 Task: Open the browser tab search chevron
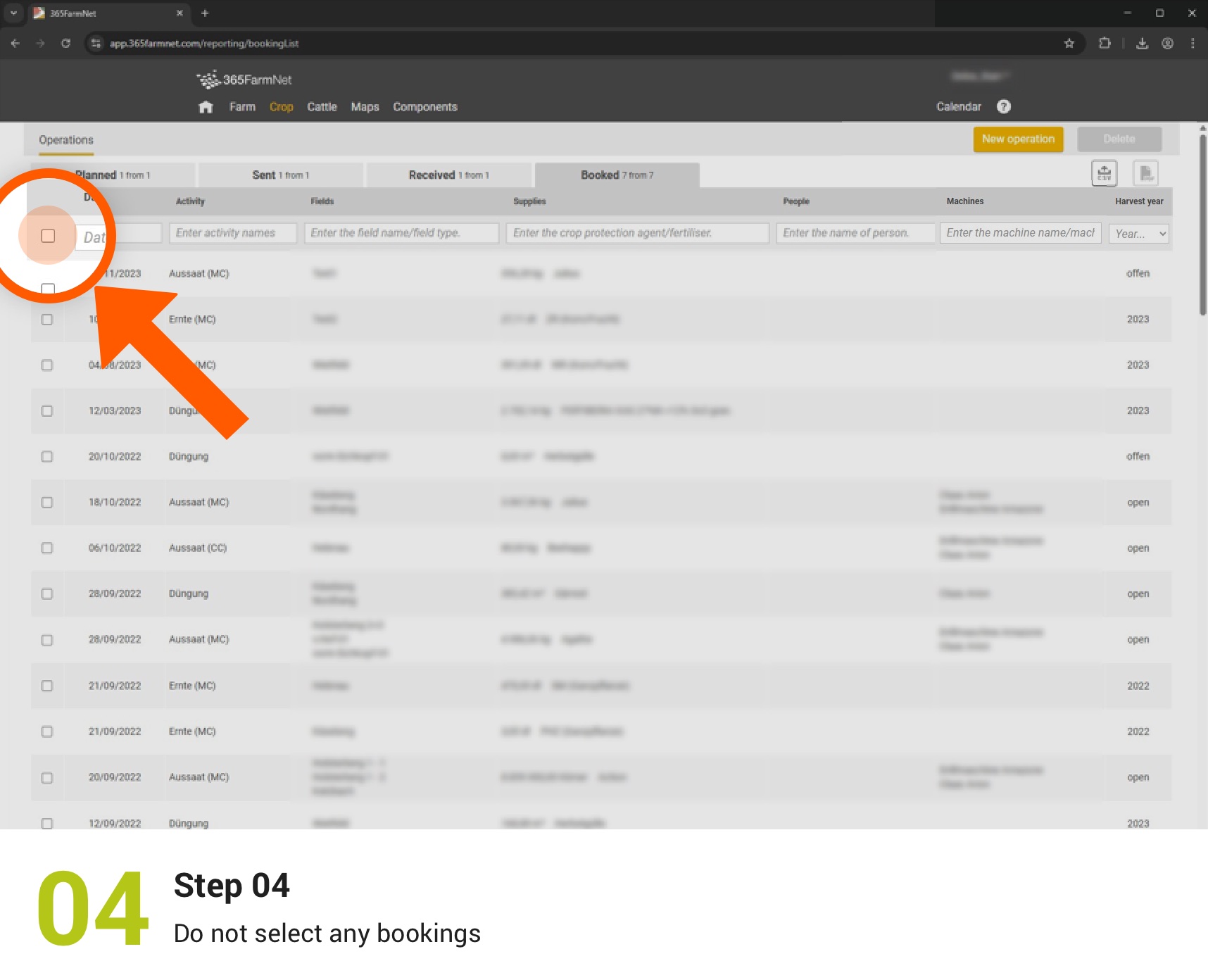click(13, 13)
